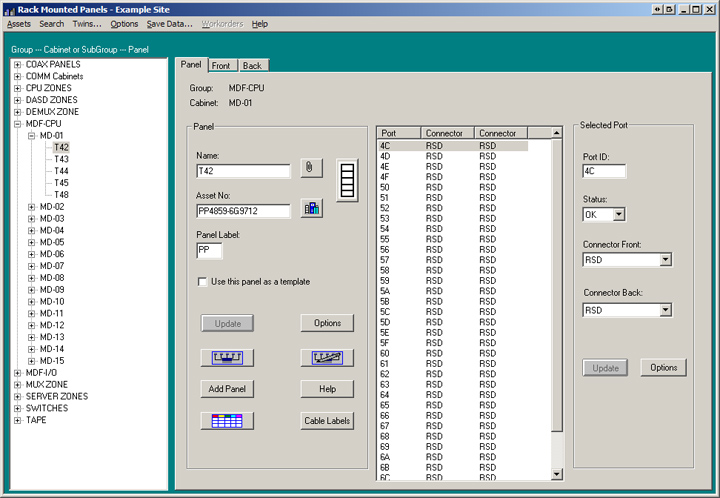Collapse the MDF-CPU tree node
The width and height of the screenshot is (720, 498).
(17, 124)
